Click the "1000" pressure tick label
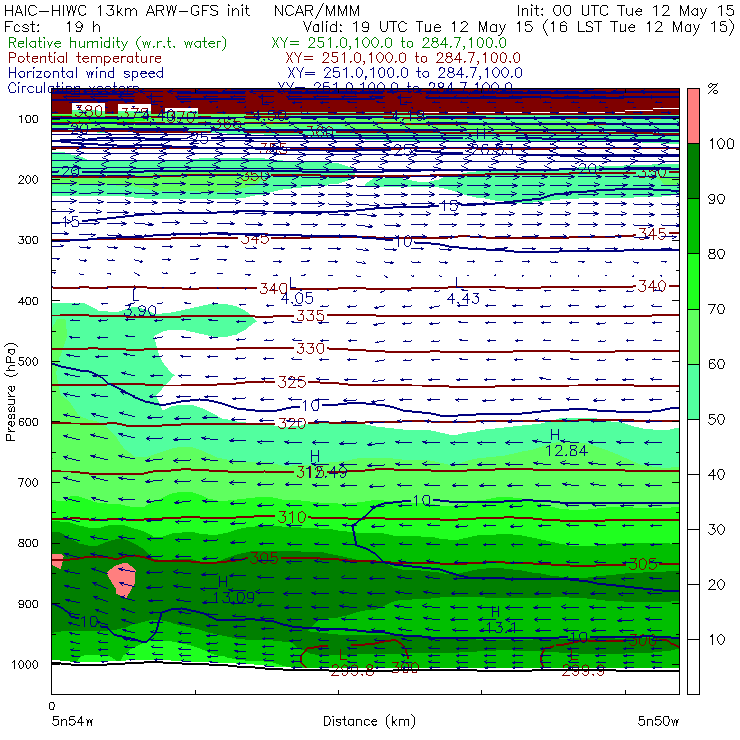Screen dimensions: 740x740 pos(25,664)
